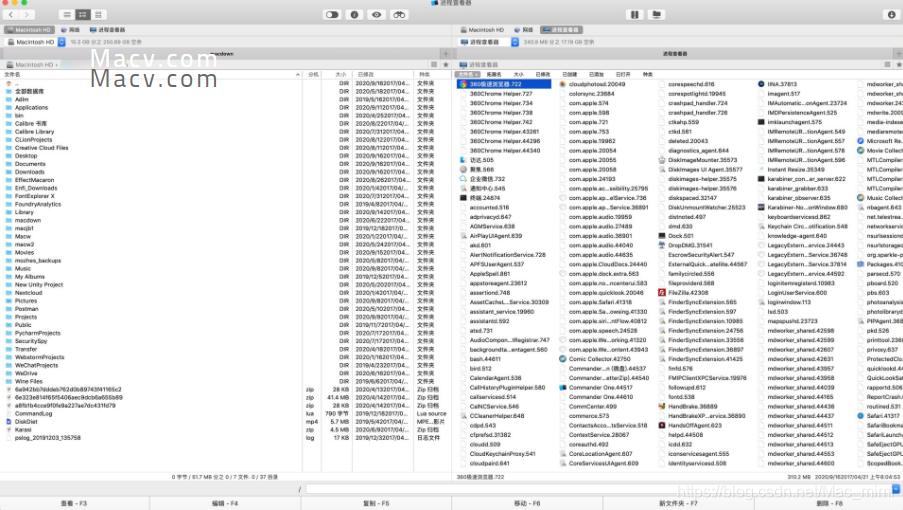Sort right panel by 文件名 header
Viewport: 903px width, 510px height.
tap(467, 74)
